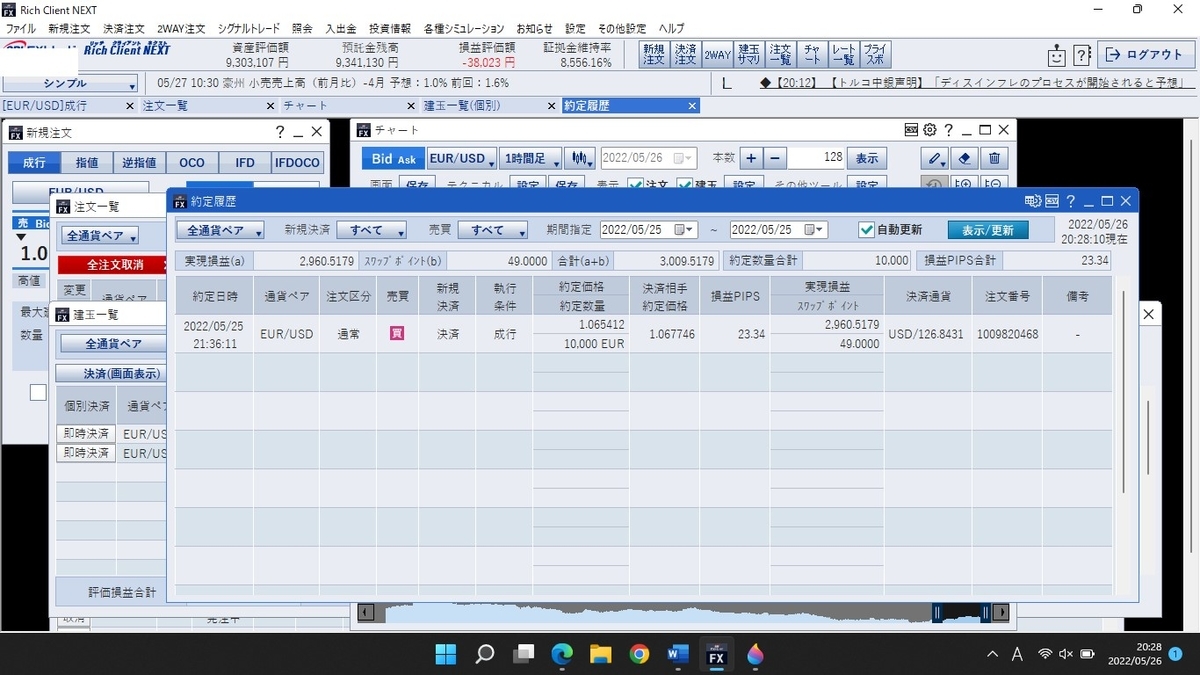Switch chart price to Bid/Ask toggle
1200x675 pixels.
click(x=393, y=158)
